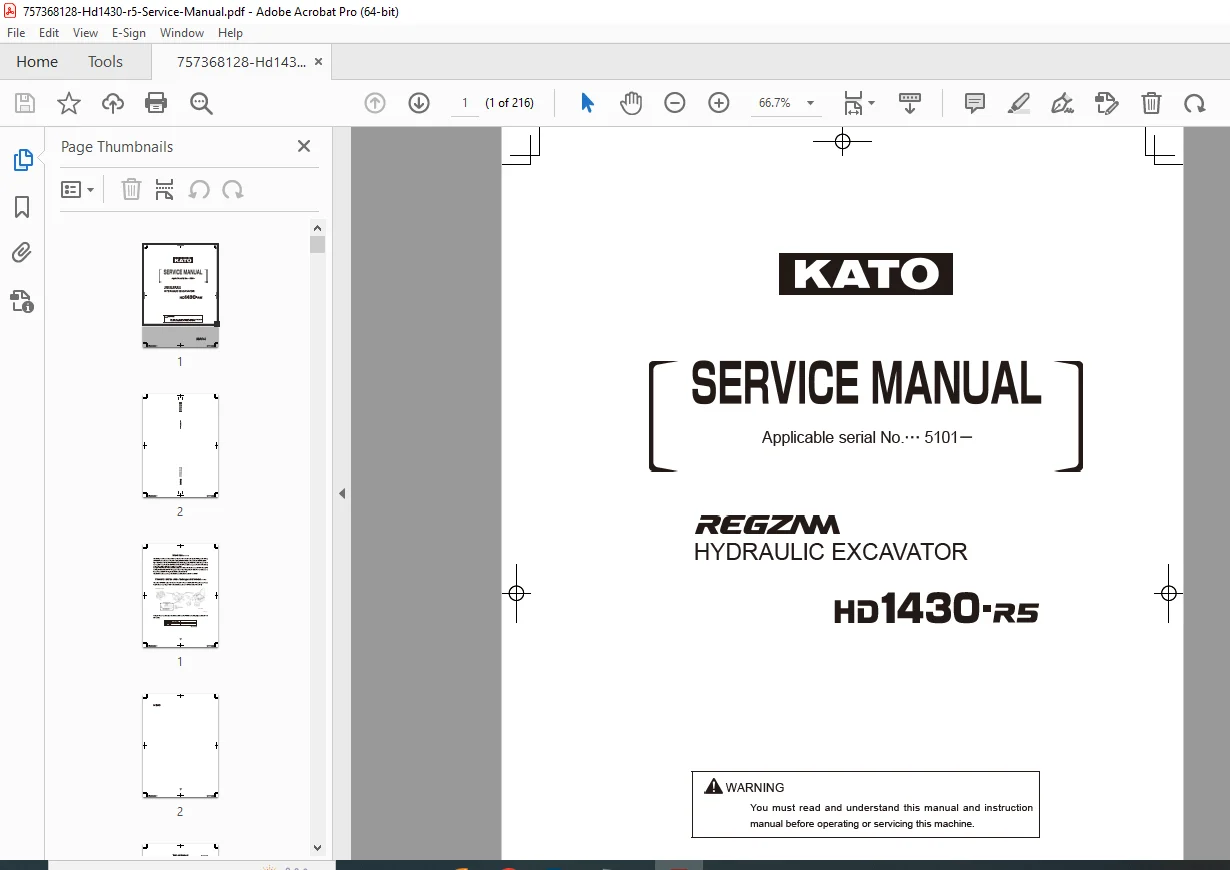Viewport: 1230px width, 870px height.
Task: Go to previous page arrow
Action: [x=375, y=103]
